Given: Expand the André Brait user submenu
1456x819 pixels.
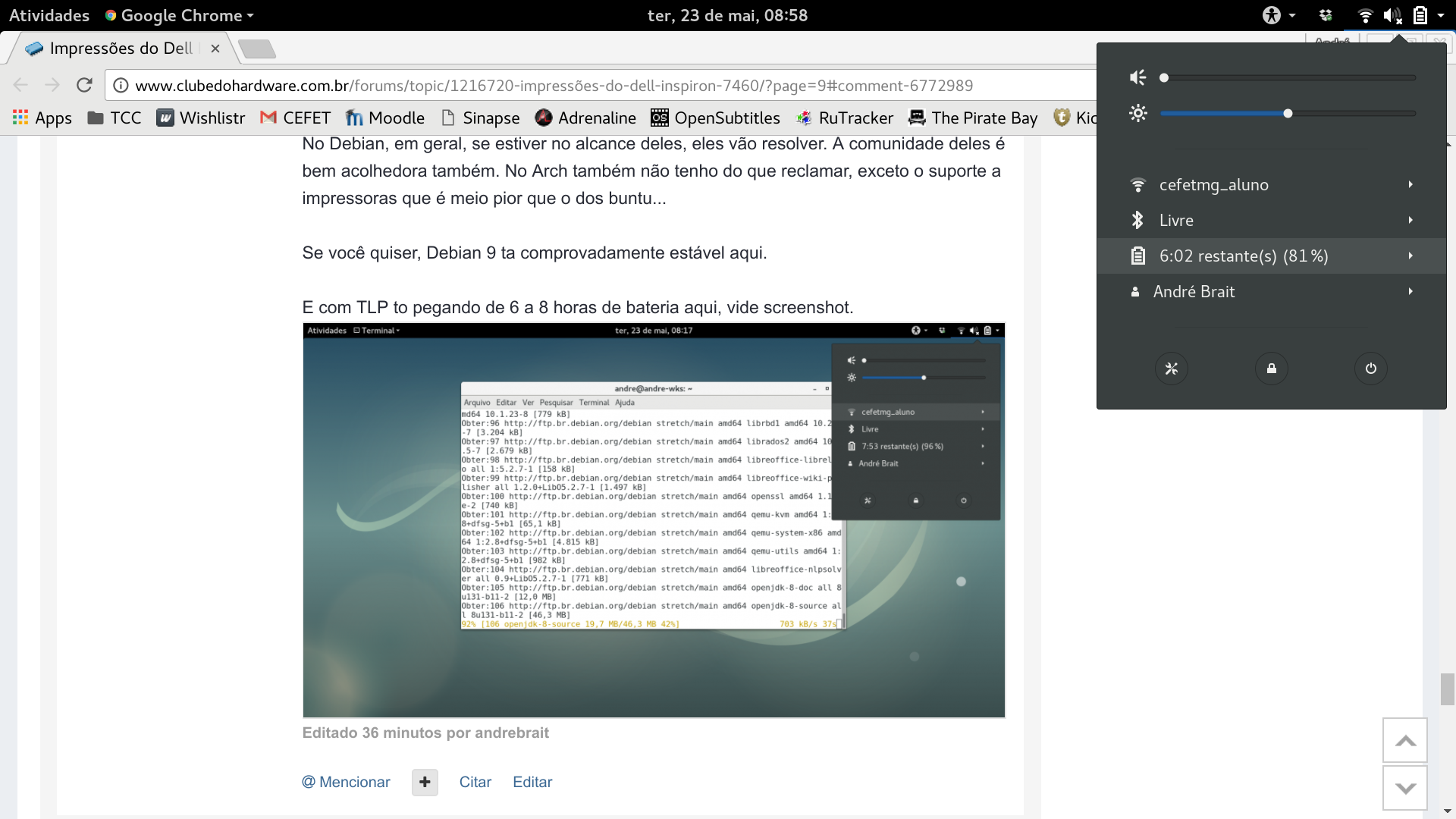Looking at the screenshot, I should click(1272, 291).
